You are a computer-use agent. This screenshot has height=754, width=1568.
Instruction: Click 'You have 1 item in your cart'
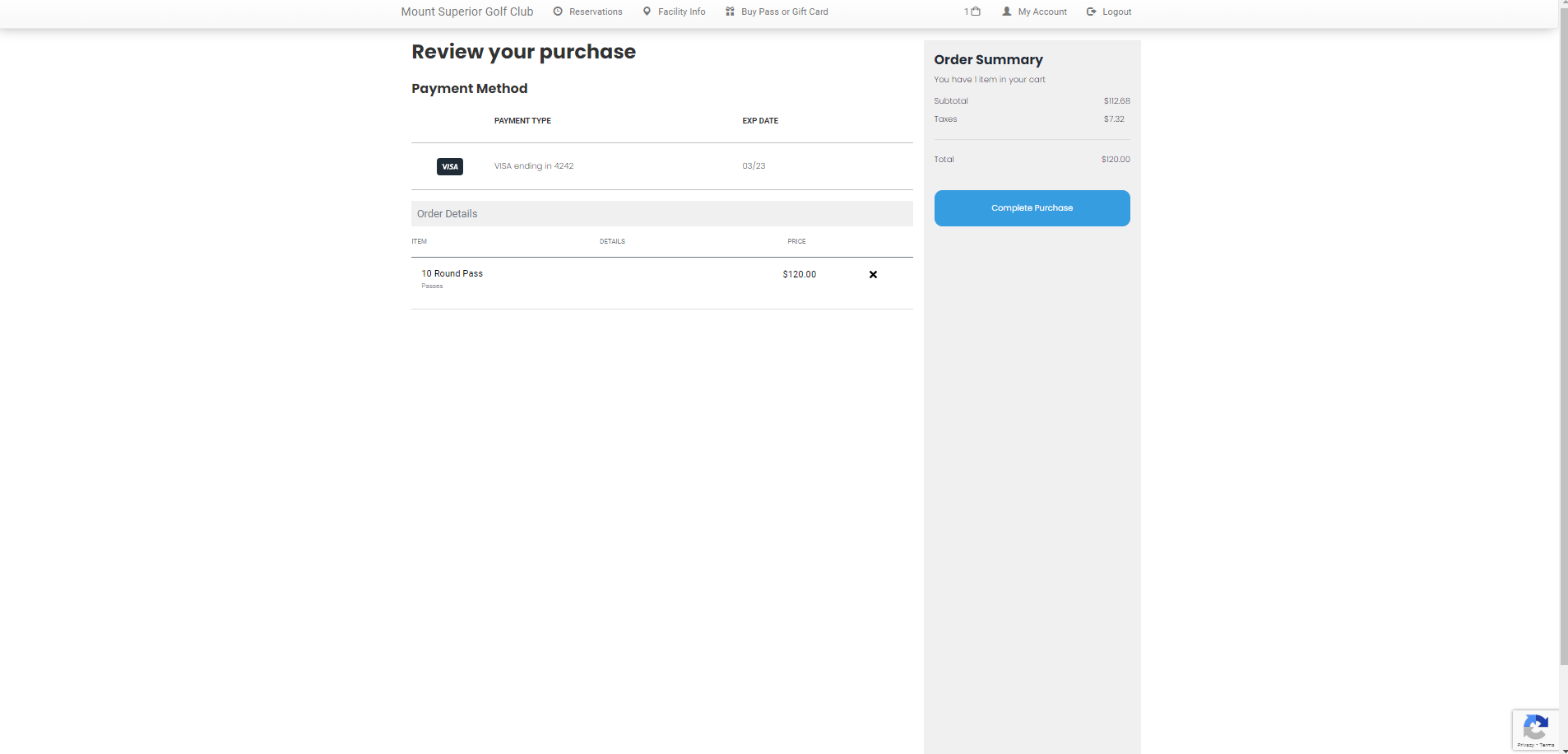coord(990,80)
